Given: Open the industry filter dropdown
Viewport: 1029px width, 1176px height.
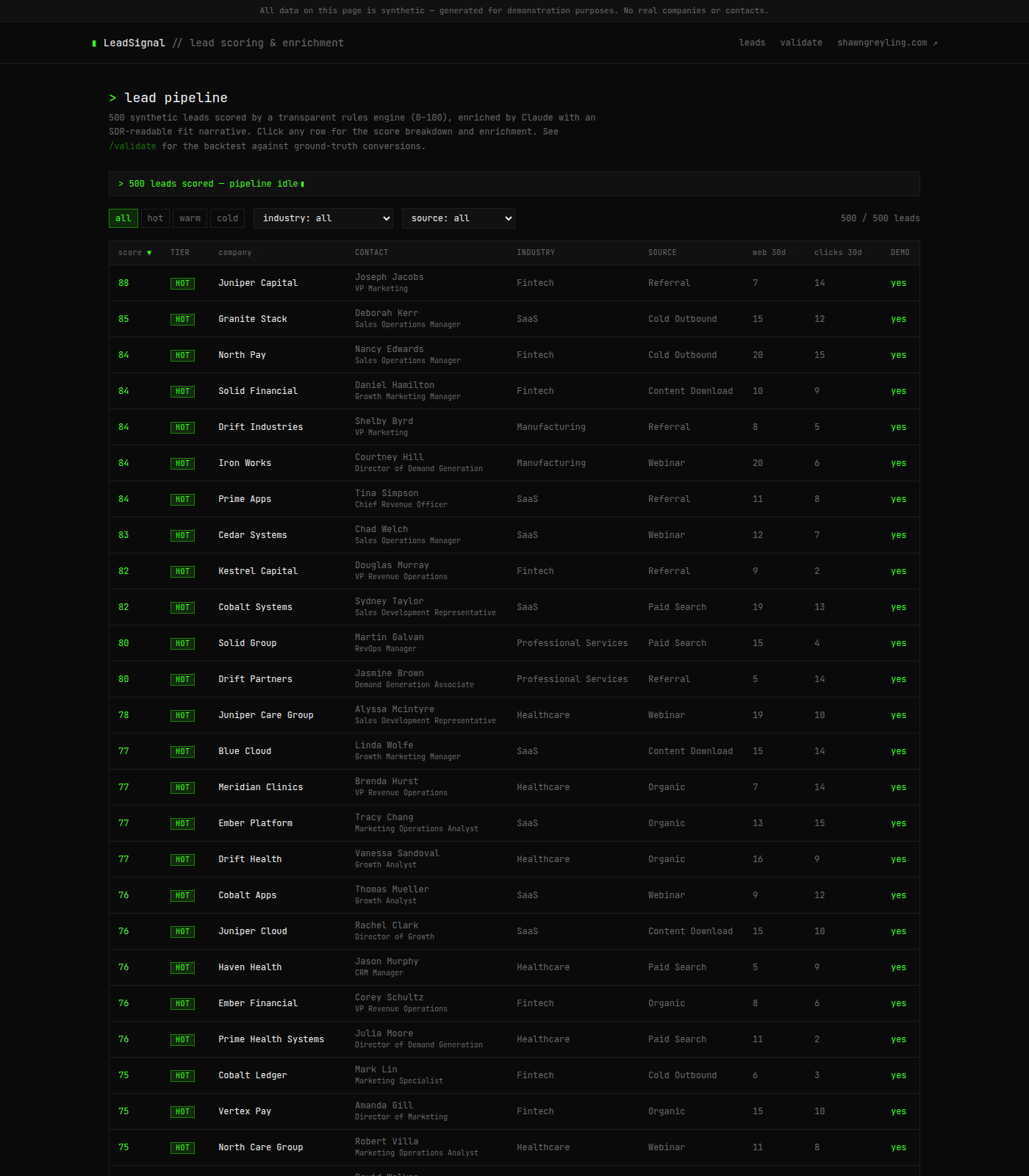Looking at the screenshot, I should click(323, 218).
